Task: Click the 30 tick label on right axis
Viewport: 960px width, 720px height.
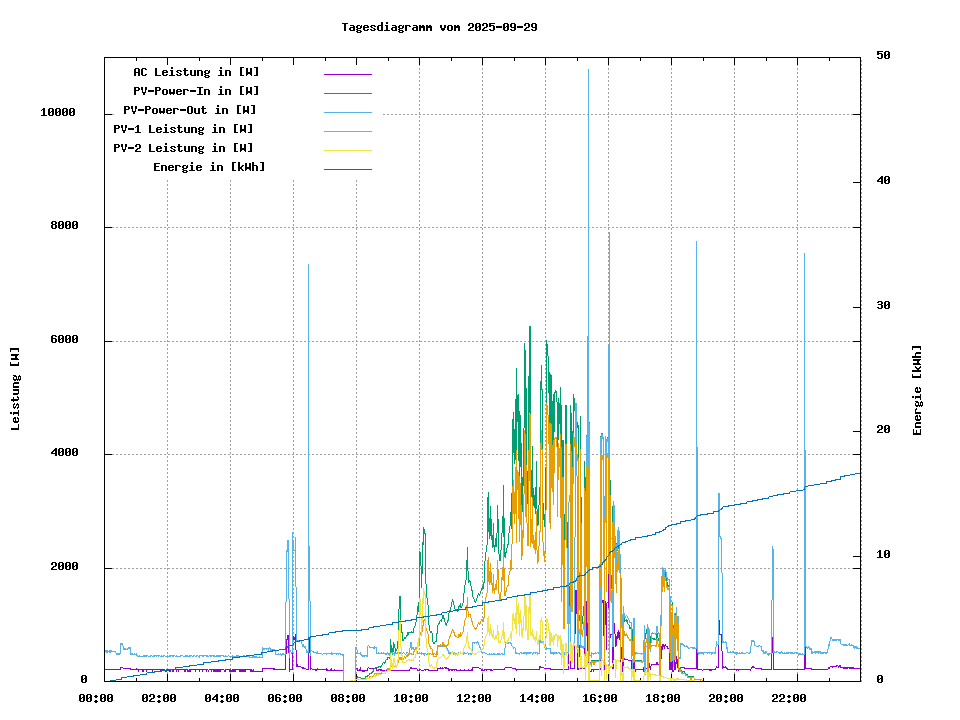Action: 883,306
